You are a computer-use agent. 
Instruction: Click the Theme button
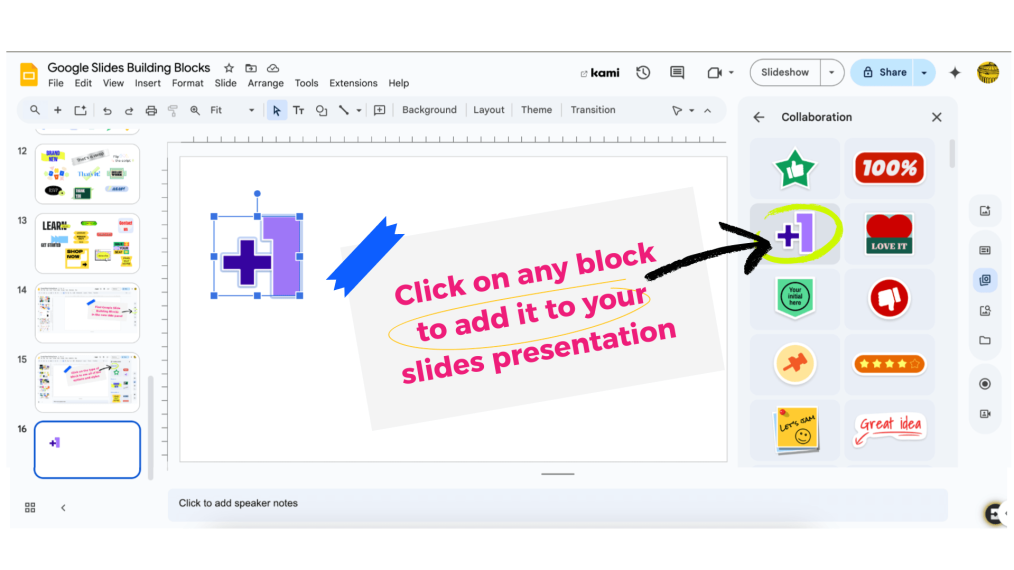click(x=537, y=110)
